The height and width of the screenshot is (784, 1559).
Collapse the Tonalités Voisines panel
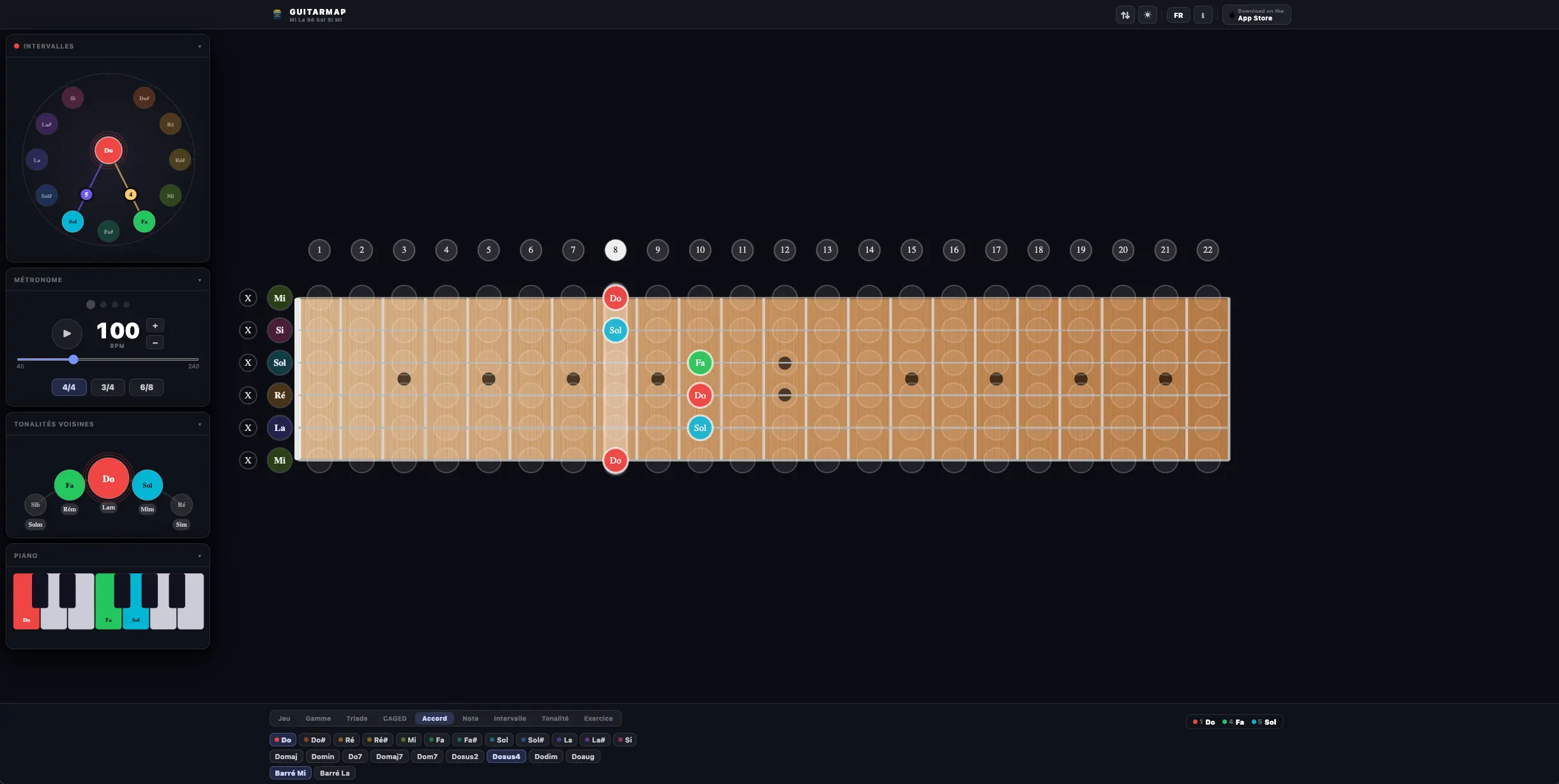click(199, 425)
